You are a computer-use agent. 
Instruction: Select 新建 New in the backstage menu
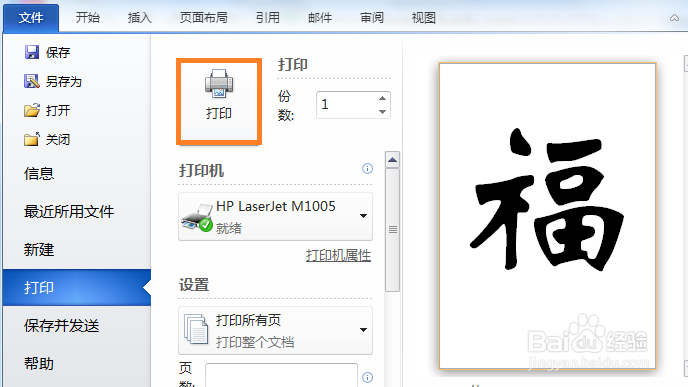click(77, 250)
